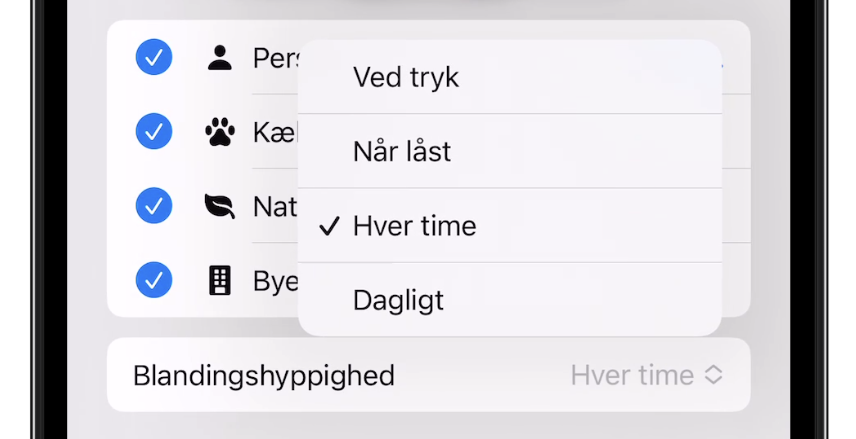Click the up-down chevron icon in Blandingshyppighed row
This screenshot has height=439, width=856.
tap(713, 376)
